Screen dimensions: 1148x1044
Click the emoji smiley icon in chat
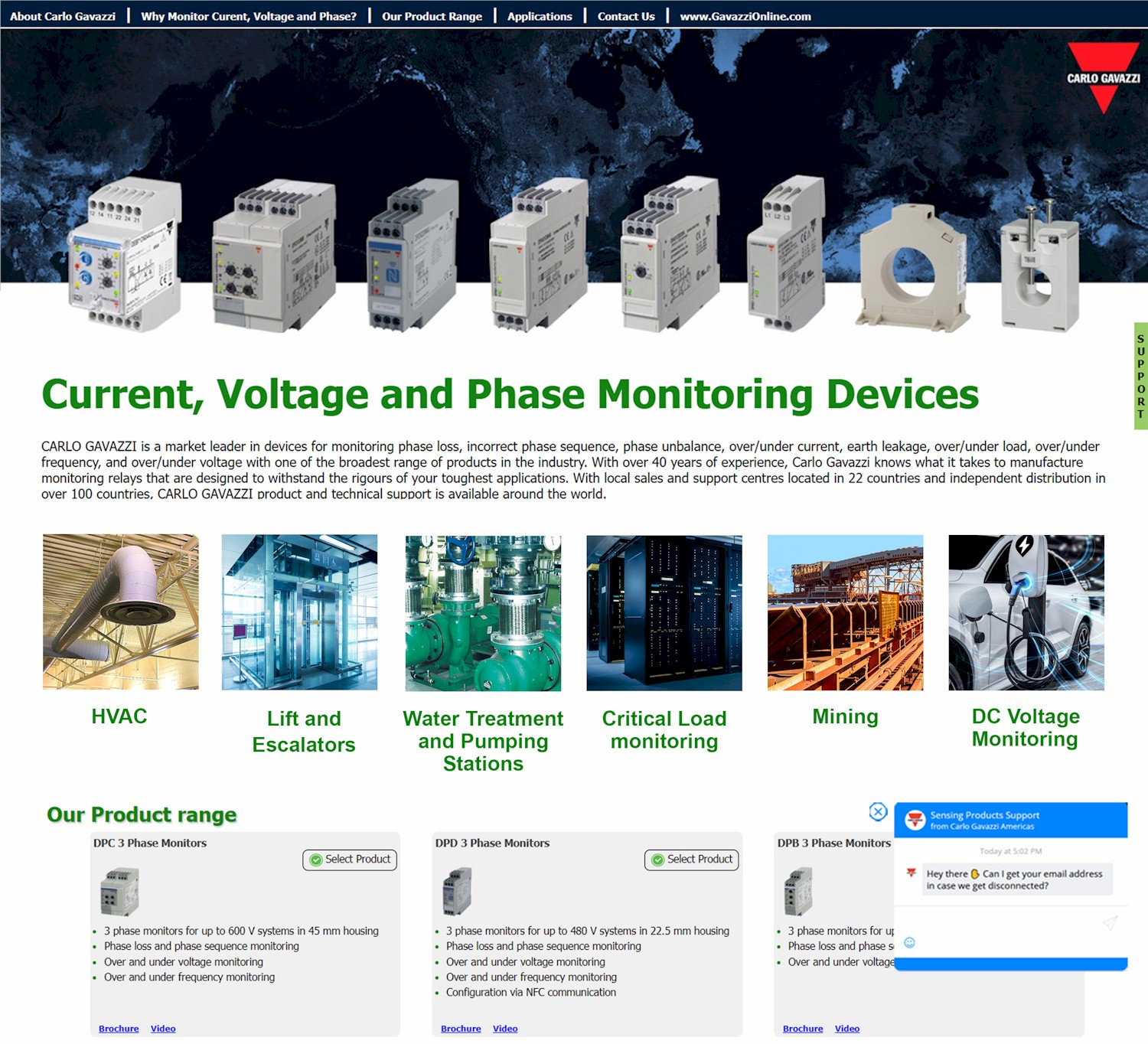(909, 942)
